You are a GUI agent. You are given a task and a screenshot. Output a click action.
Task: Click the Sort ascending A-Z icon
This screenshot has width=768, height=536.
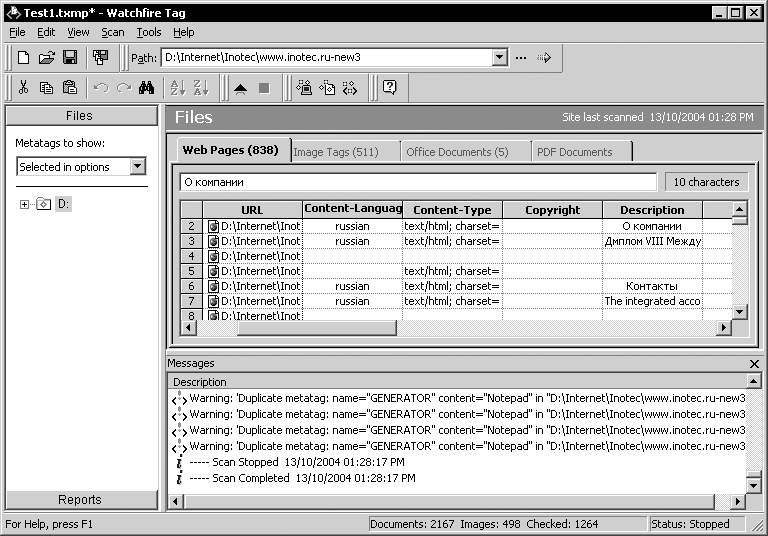(177, 88)
